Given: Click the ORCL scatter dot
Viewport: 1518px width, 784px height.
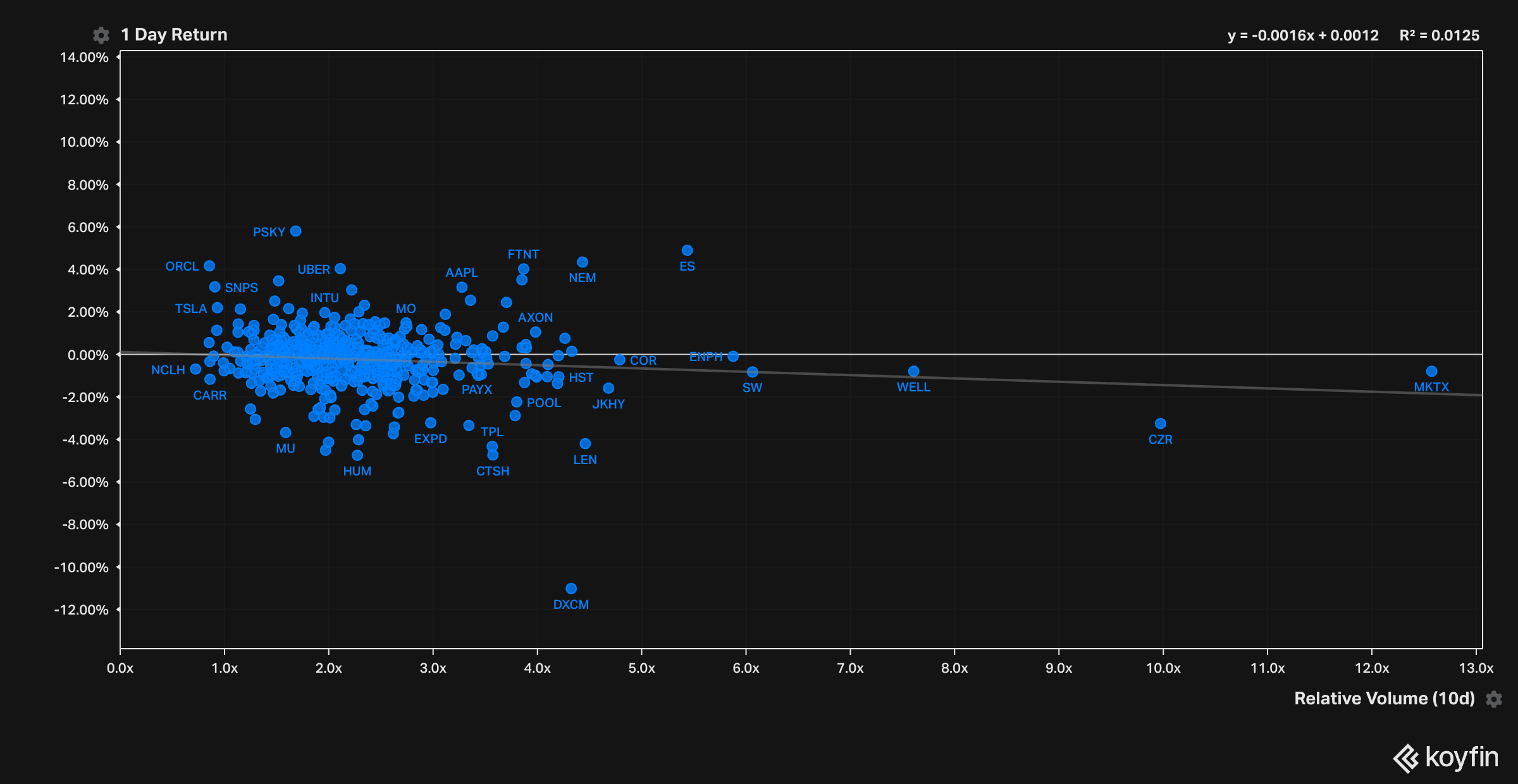Looking at the screenshot, I should pos(209,266).
